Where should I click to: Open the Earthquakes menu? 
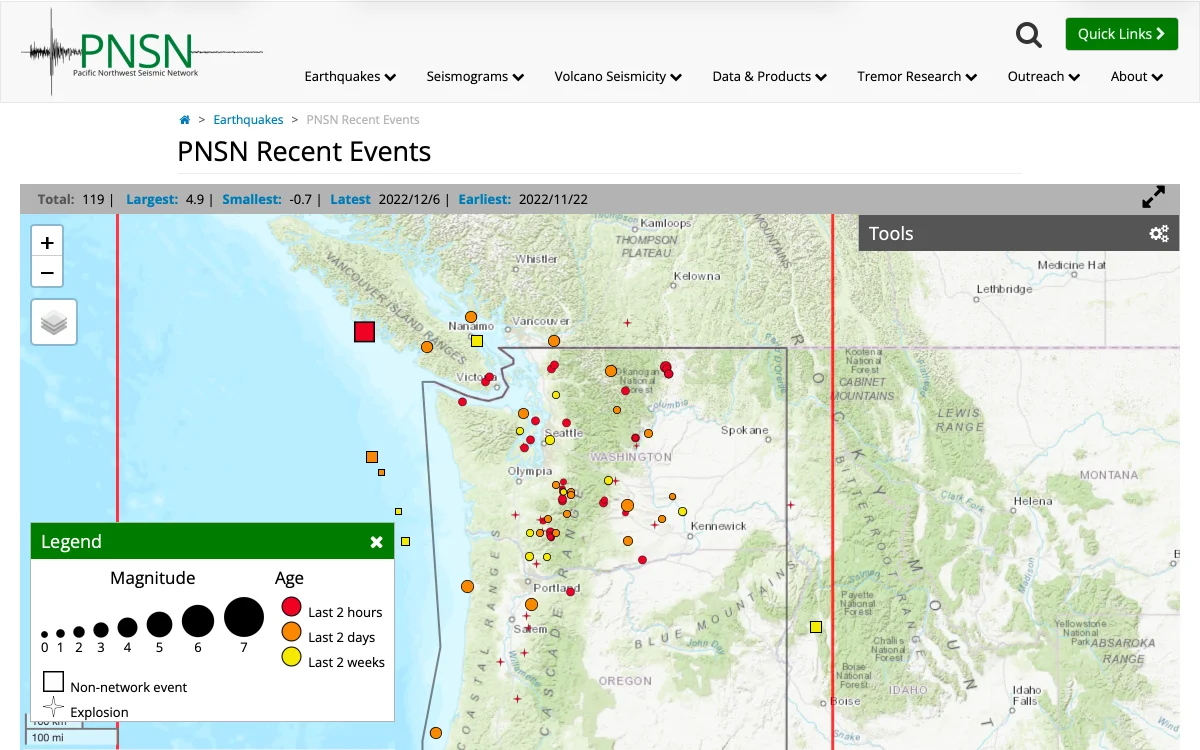[x=350, y=76]
